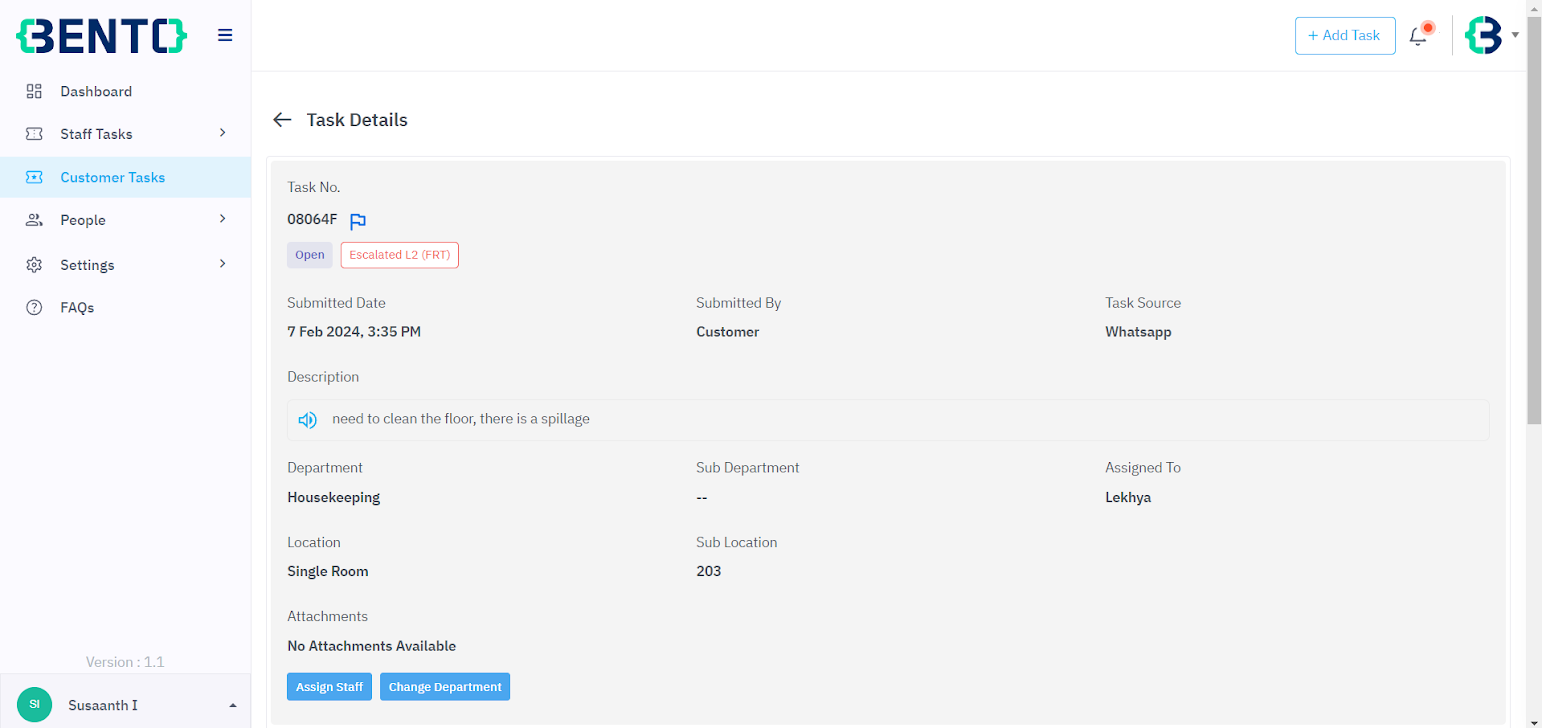Click the Add Task button
Screen dimensions: 1542x728
click(1345, 35)
